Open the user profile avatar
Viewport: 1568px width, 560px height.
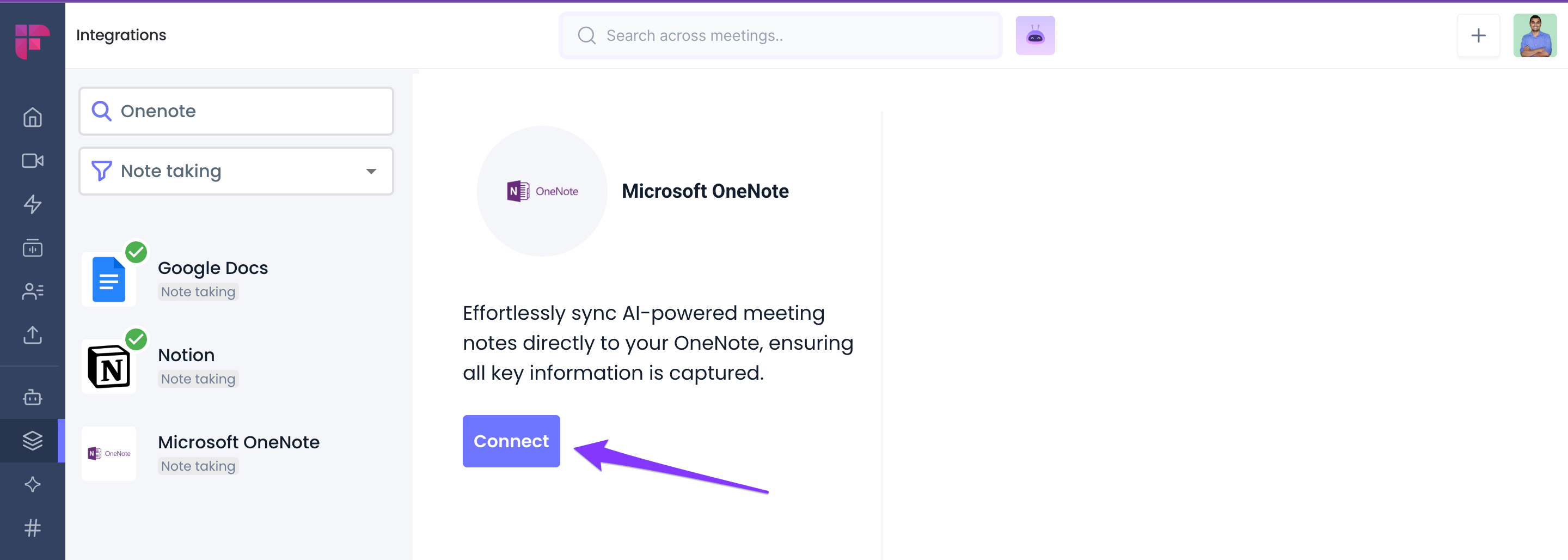[1535, 35]
